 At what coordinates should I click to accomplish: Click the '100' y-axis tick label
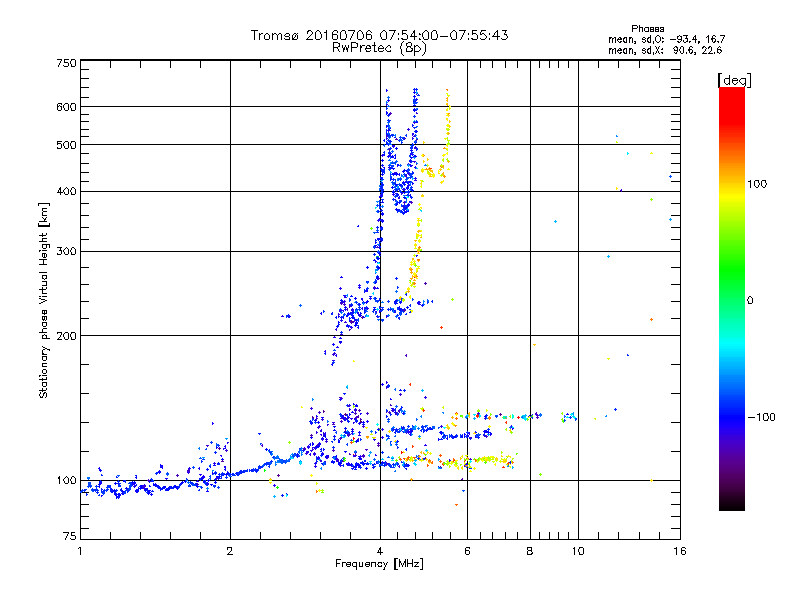(66, 481)
